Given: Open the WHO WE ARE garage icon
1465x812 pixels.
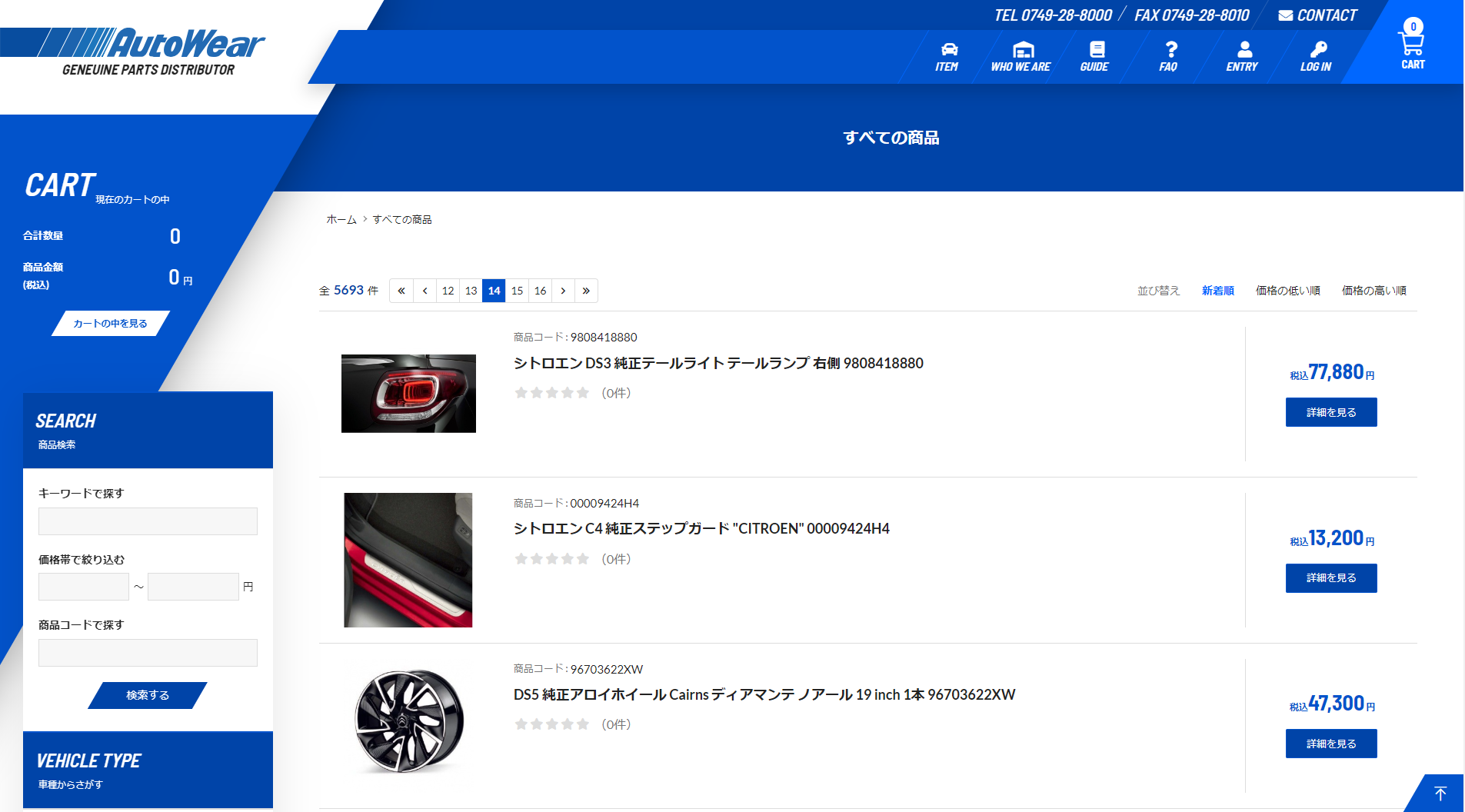Looking at the screenshot, I should pos(1021,57).
